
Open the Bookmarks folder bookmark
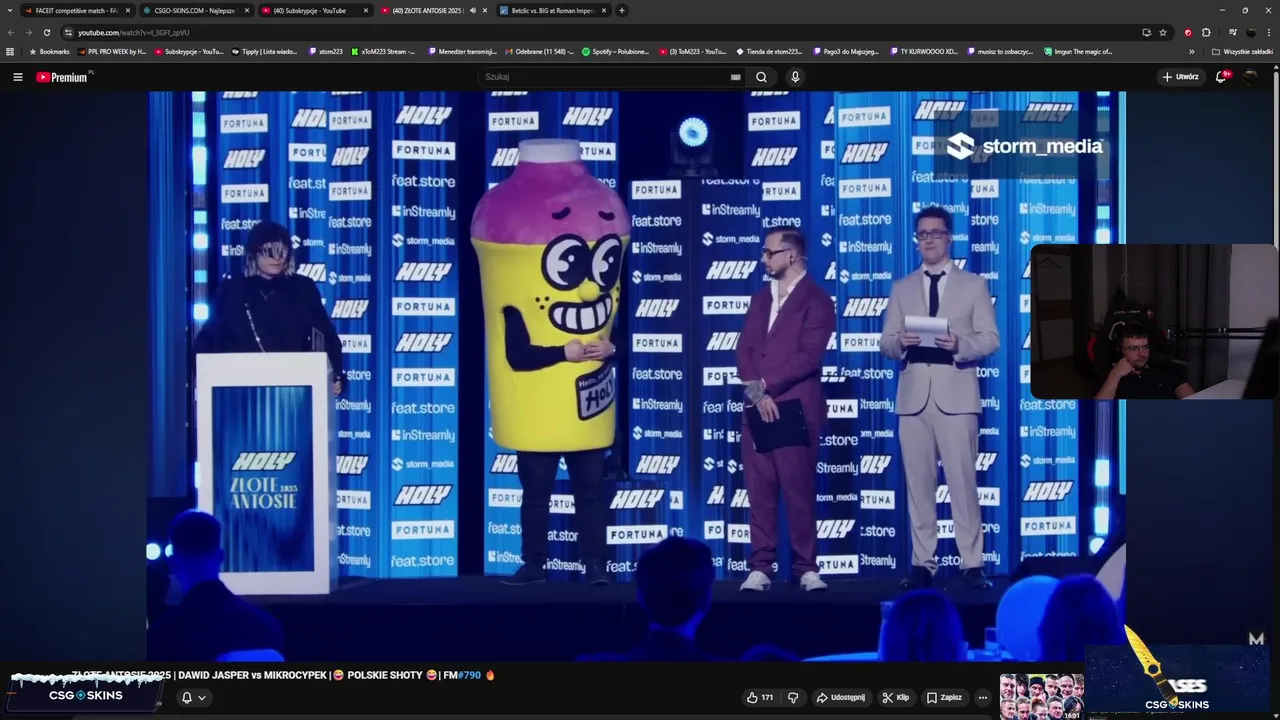click(x=49, y=51)
